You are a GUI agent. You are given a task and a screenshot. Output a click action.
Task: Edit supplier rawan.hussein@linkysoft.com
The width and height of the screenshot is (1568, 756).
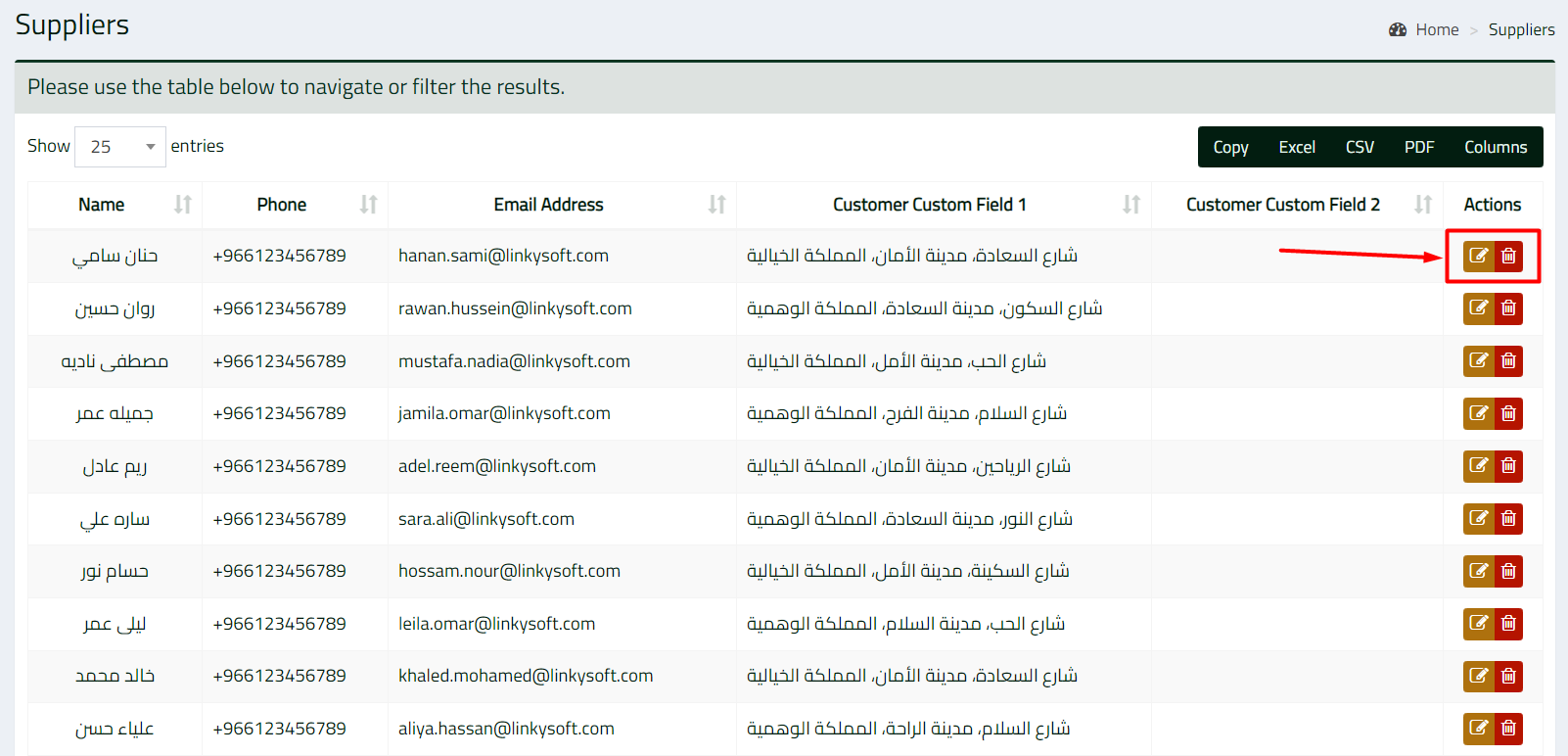tap(1479, 308)
